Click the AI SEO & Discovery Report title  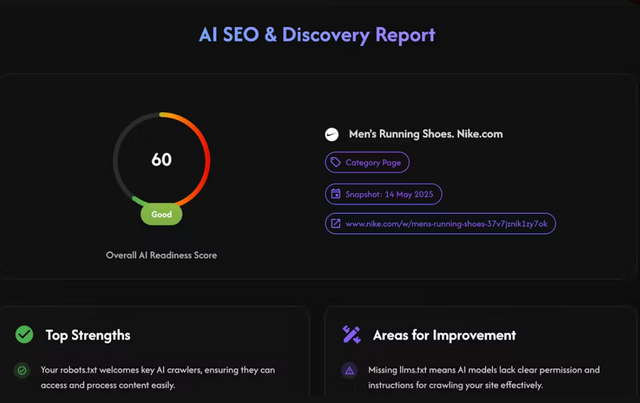point(317,35)
